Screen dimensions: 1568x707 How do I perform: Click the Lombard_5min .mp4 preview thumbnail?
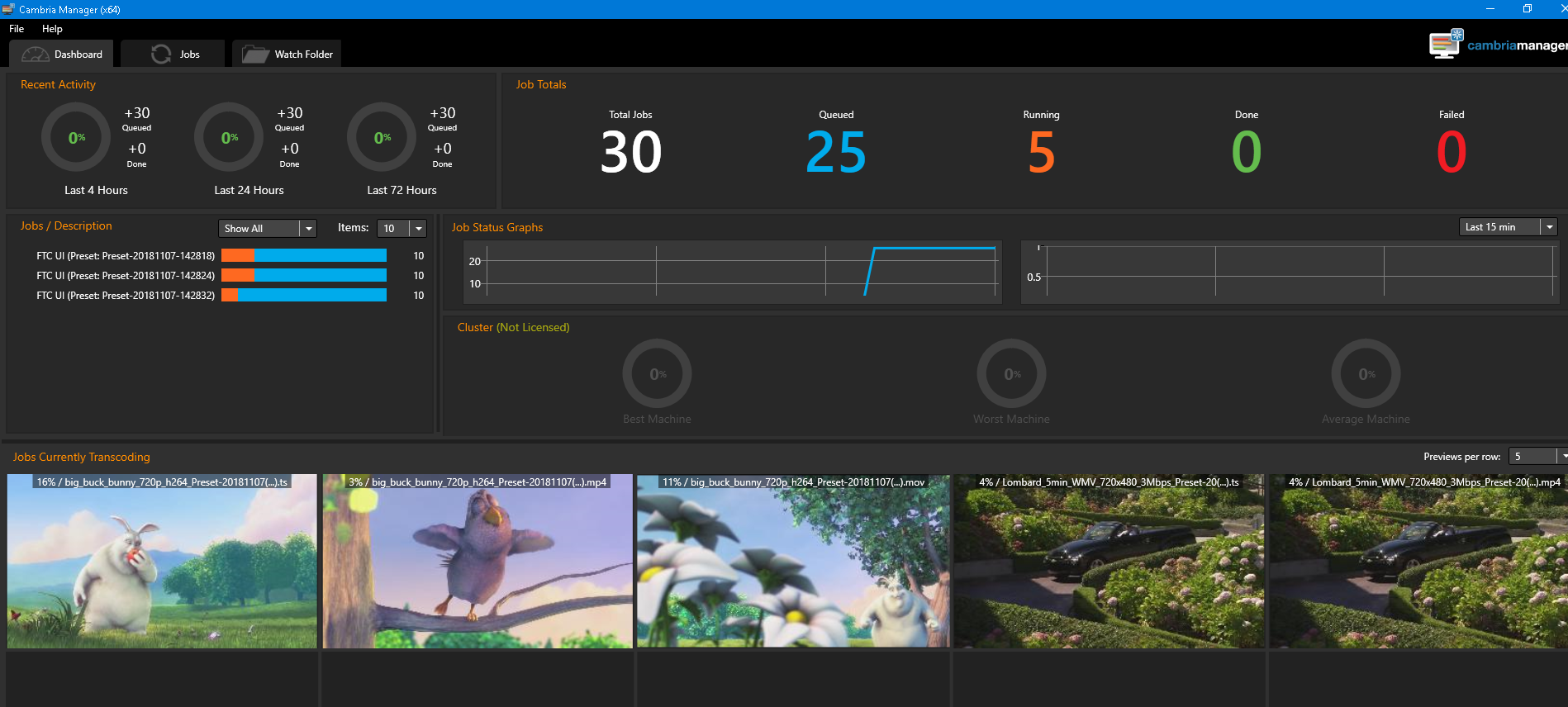1418,562
